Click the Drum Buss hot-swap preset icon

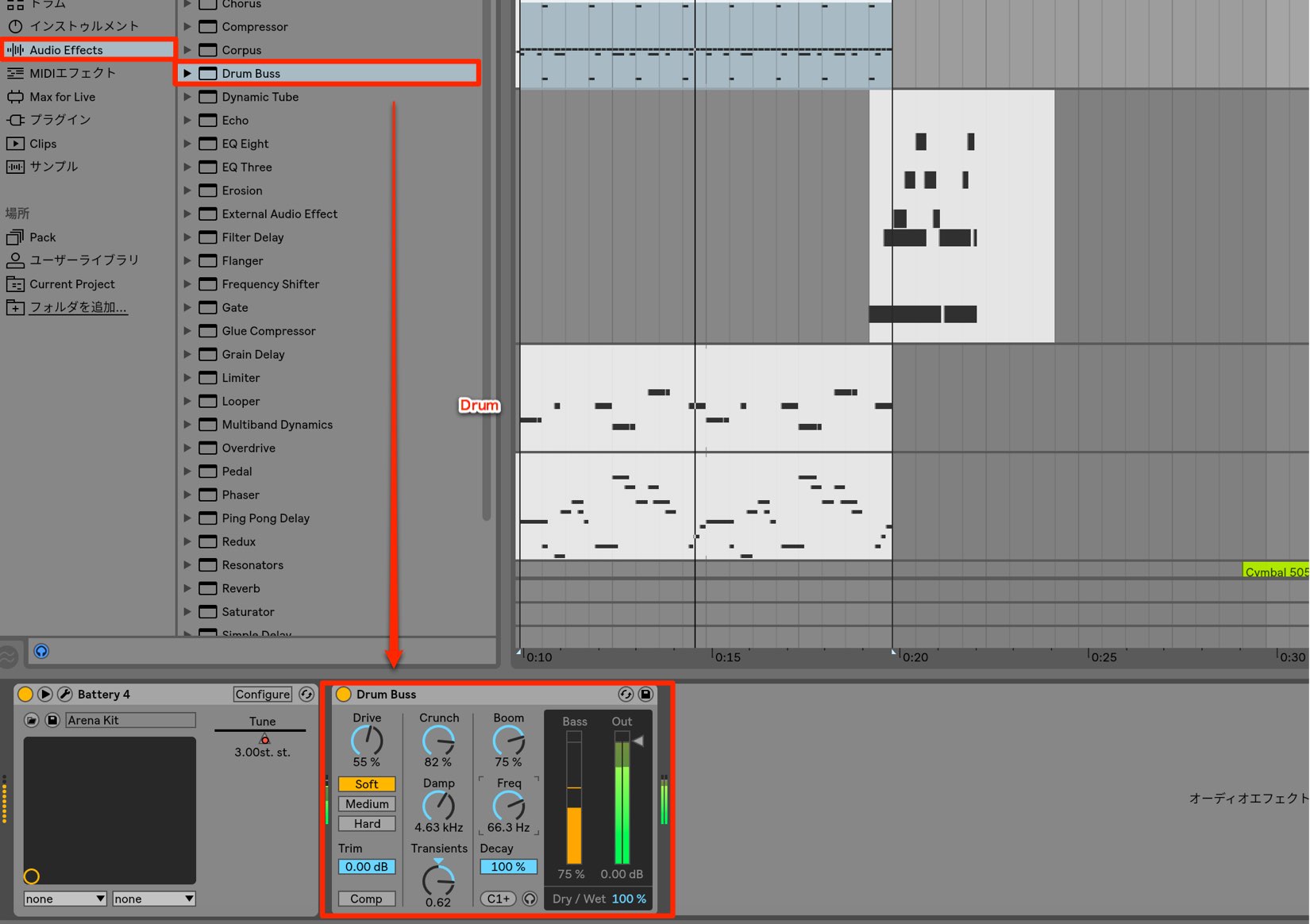coord(626,694)
